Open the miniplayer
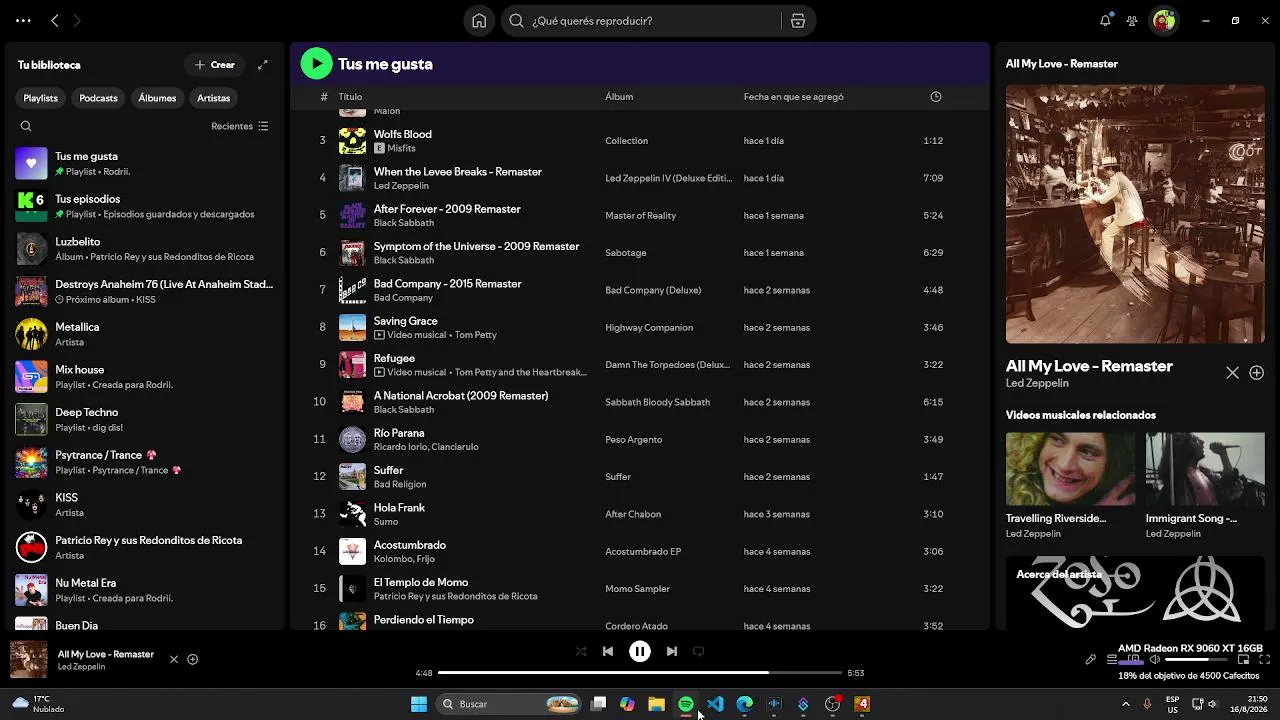The image size is (1280, 720). point(1244,660)
